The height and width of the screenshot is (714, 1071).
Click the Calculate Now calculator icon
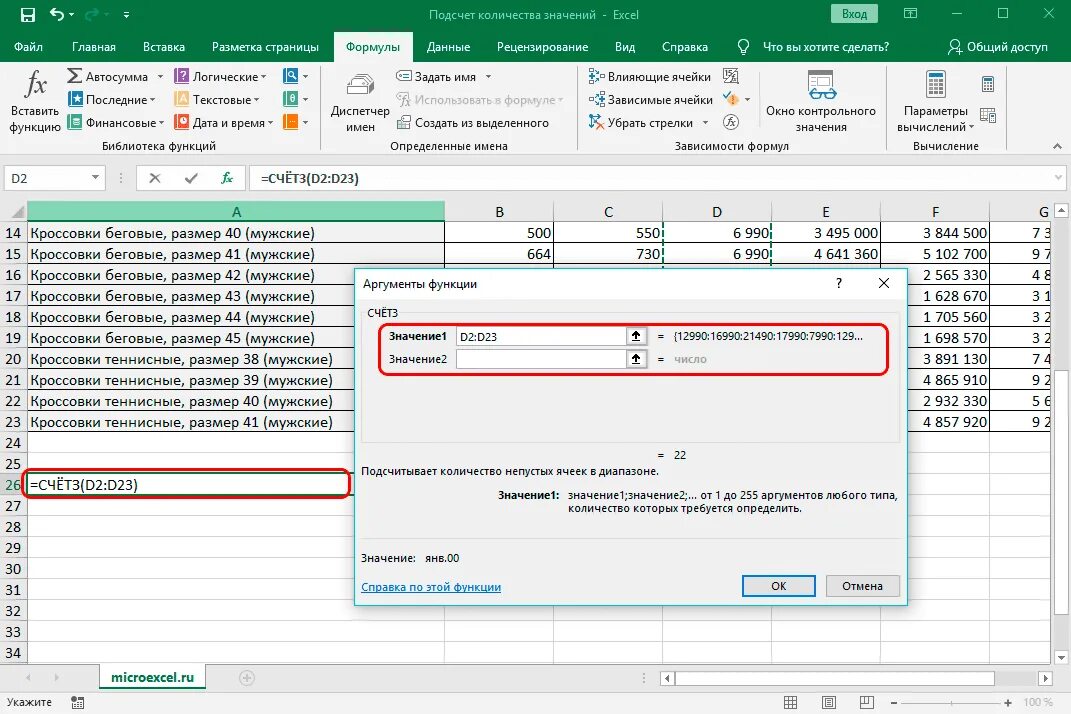coord(988,84)
